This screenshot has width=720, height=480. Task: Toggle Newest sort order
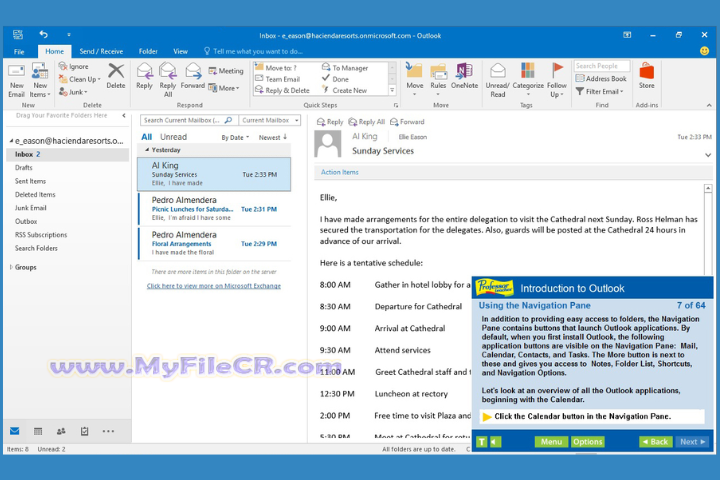273,137
